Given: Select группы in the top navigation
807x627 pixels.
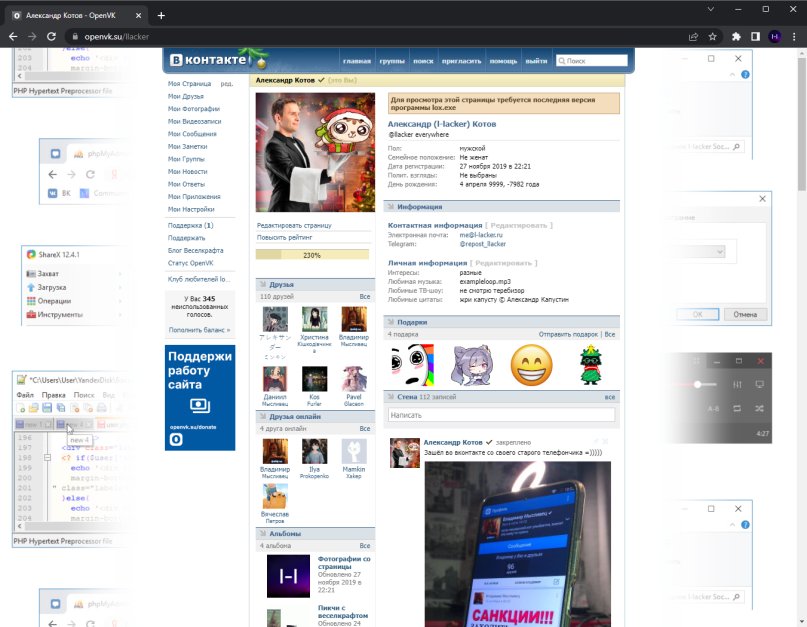Looking at the screenshot, I should [391, 61].
